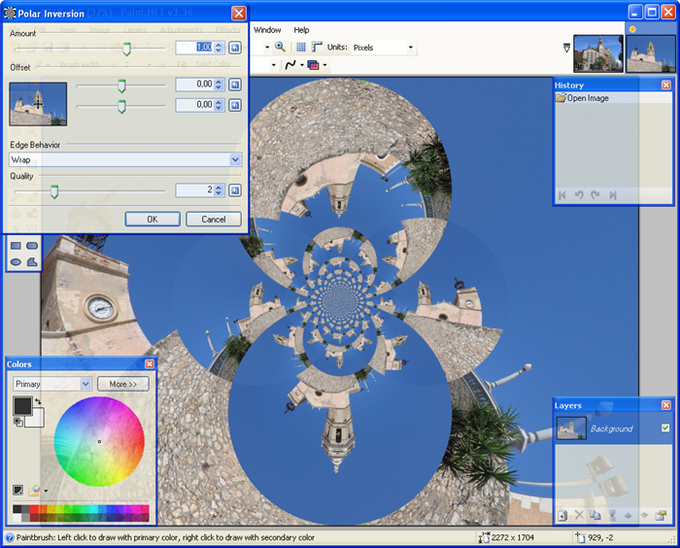The image size is (680, 548).
Task: Select the Ellipse shape tool
Action: point(16,262)
